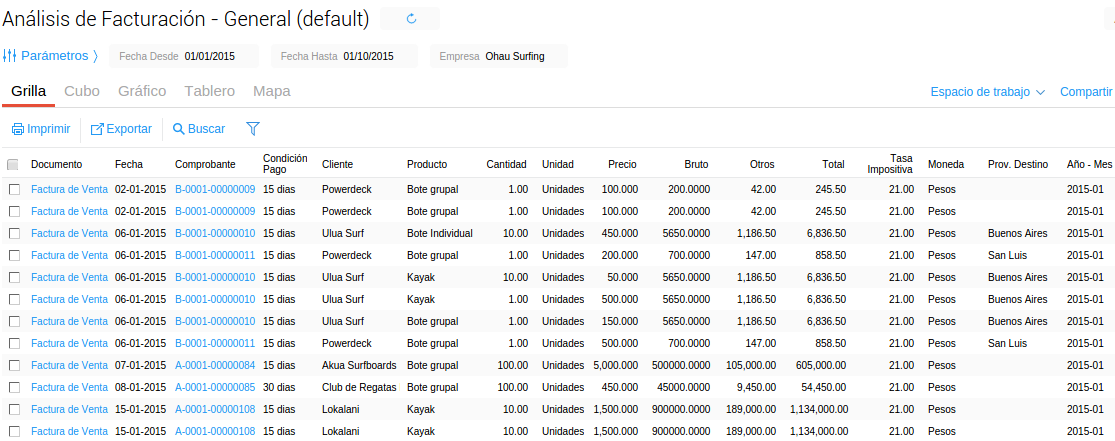The height and width of the screenshot is (441, 1115).
Task: Expand the Parámetros panel chevron
Action: [96, 56]
